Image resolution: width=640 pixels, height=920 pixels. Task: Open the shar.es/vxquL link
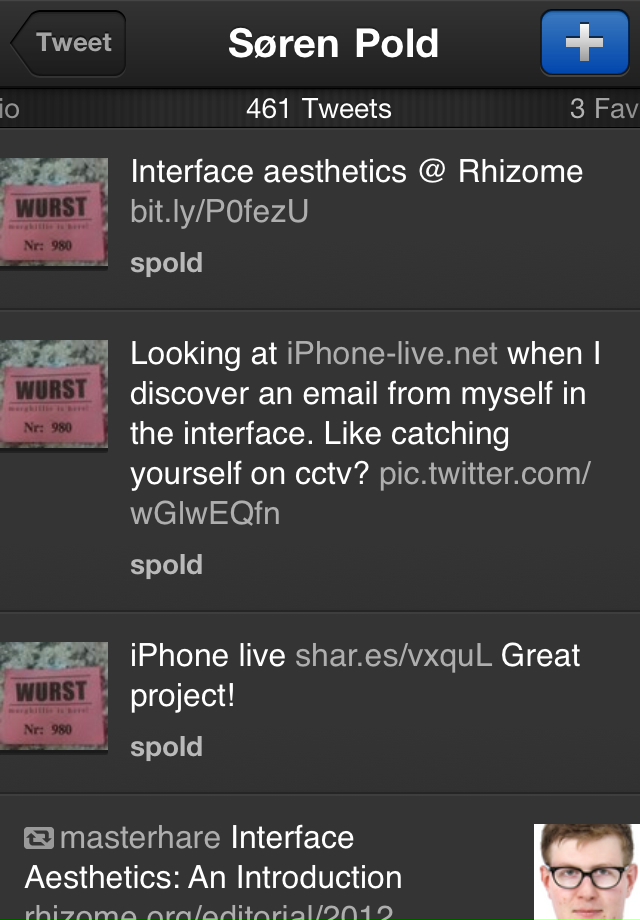(394, 655)
